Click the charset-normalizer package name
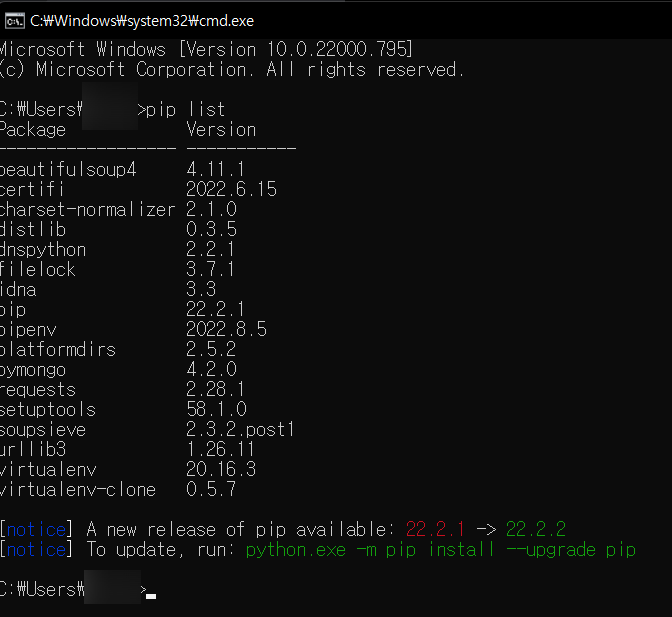Viewport: 672px width, 617px height. pos(88,210)
